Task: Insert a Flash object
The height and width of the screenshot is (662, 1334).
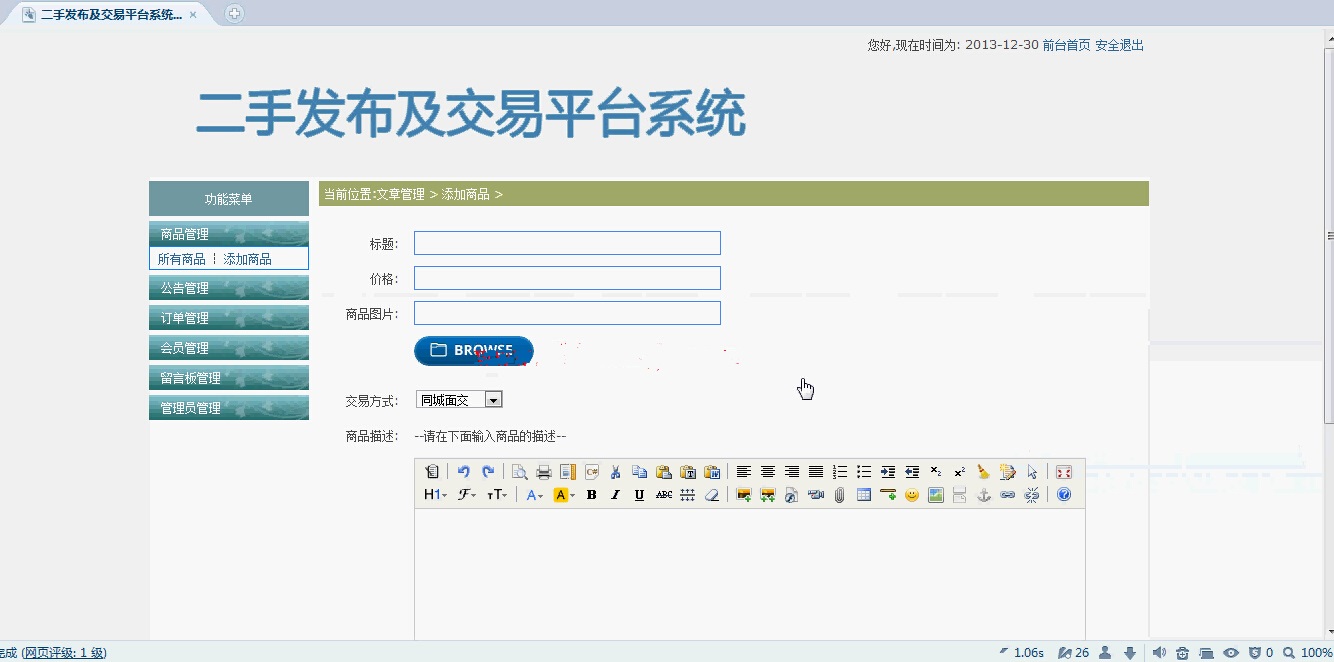Action: tap(791, 495)
